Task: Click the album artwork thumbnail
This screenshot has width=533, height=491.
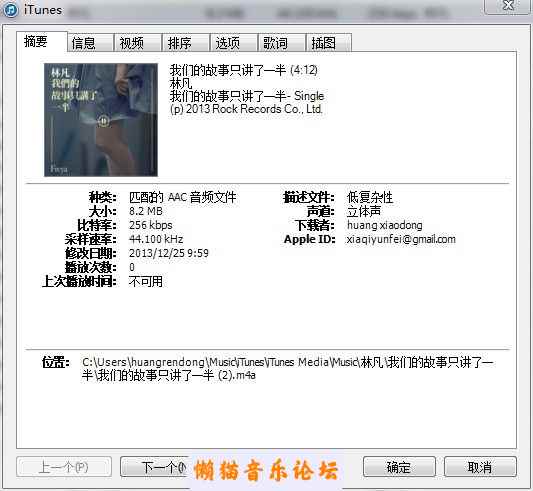Action: (101, 120)
